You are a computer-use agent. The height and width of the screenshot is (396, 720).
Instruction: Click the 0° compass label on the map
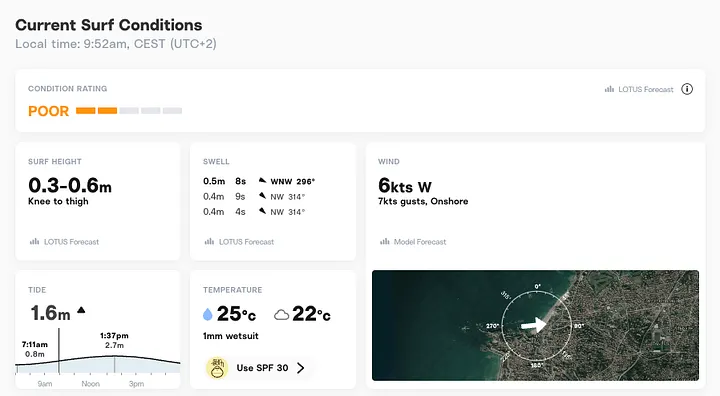tap(537, 286)
